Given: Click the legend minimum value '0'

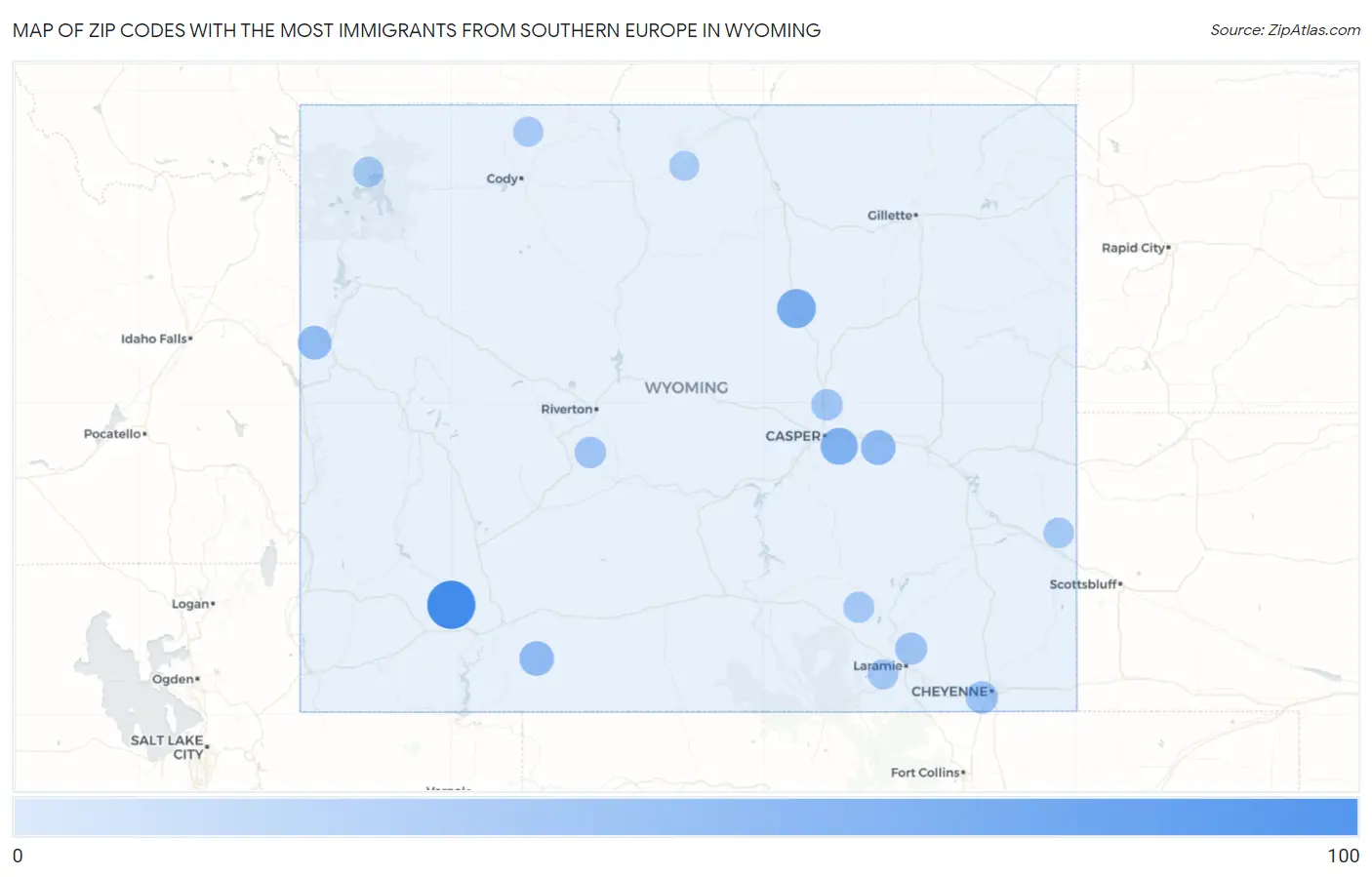Looking at the screenshot, I should tap(18, 856).
